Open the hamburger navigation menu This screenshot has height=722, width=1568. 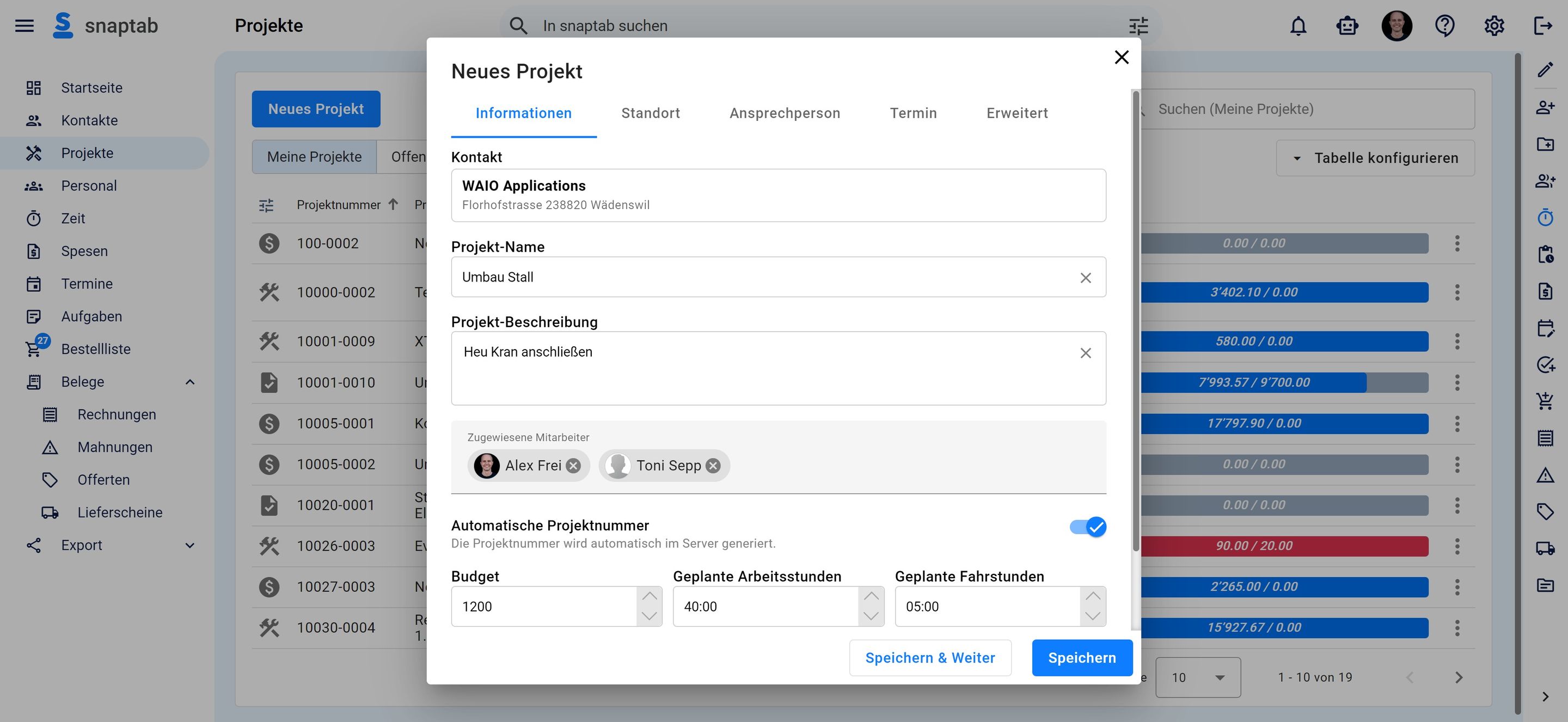coord(24,26)
